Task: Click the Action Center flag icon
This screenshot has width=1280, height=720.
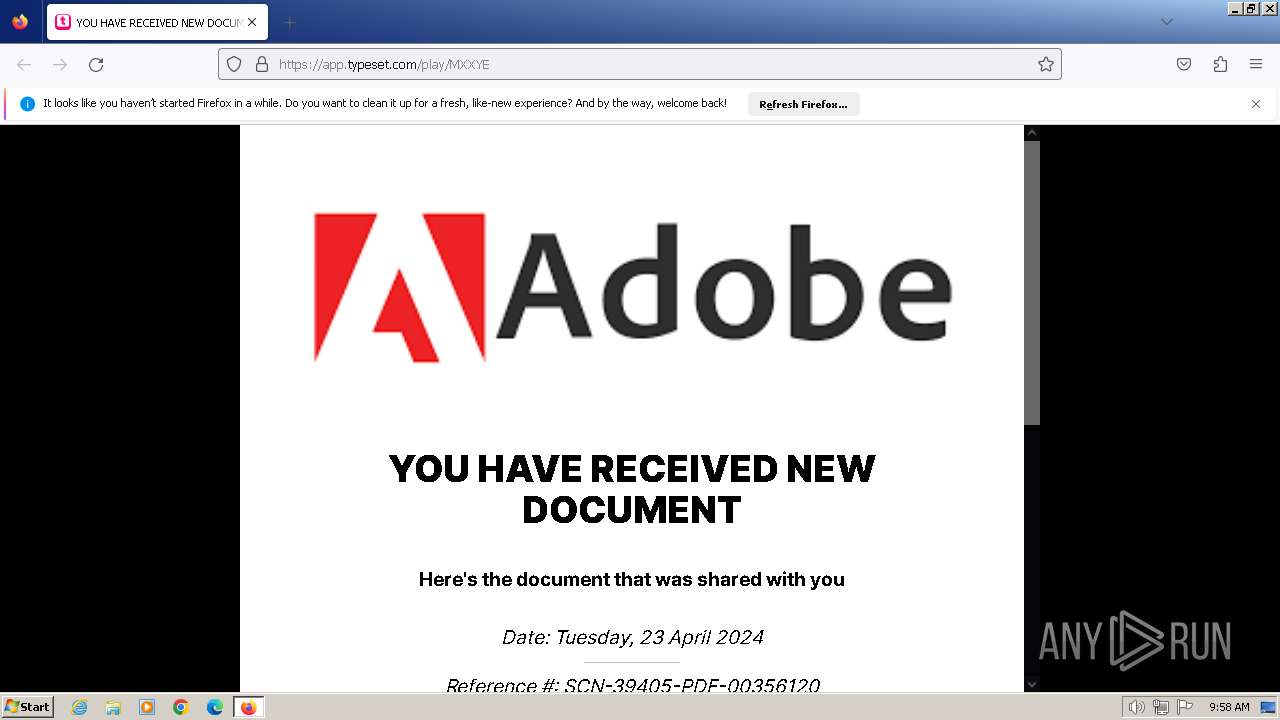Action: (1184, 707)
